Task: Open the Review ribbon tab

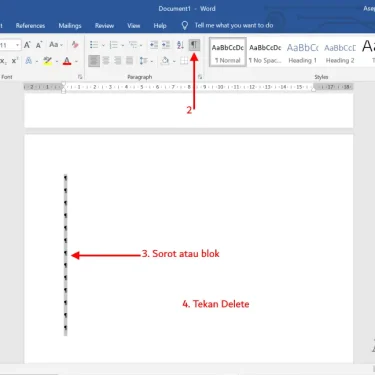Action: 104,26
